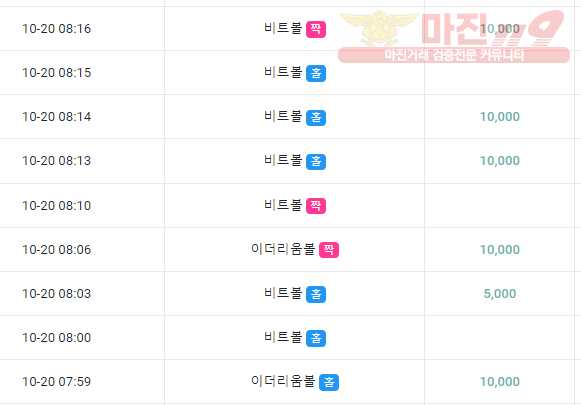Click the blue 홀 badge at 08:00

pos(316,338)
